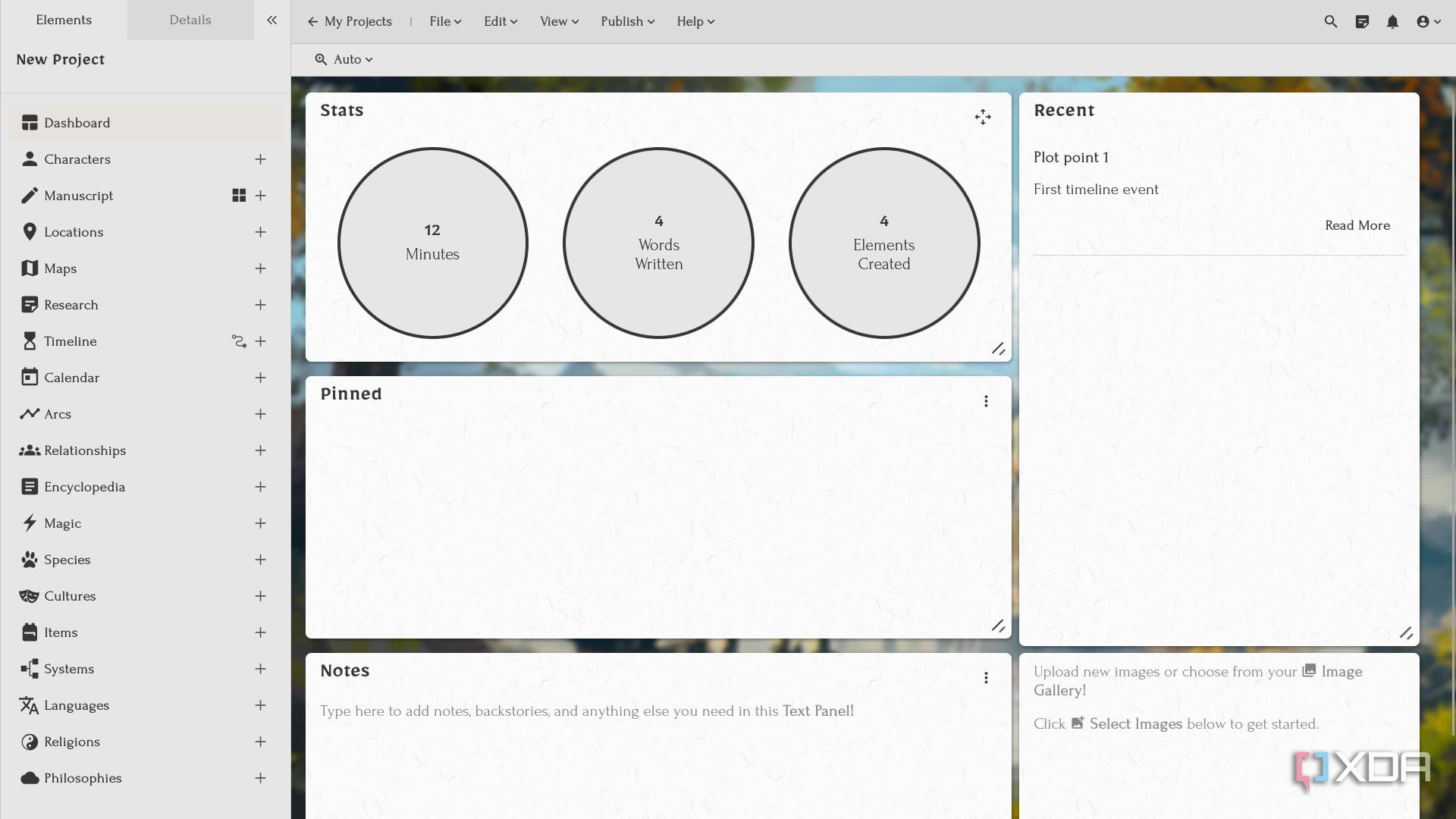Add a new Timeline with plus icon

click(x=260, y=341)
